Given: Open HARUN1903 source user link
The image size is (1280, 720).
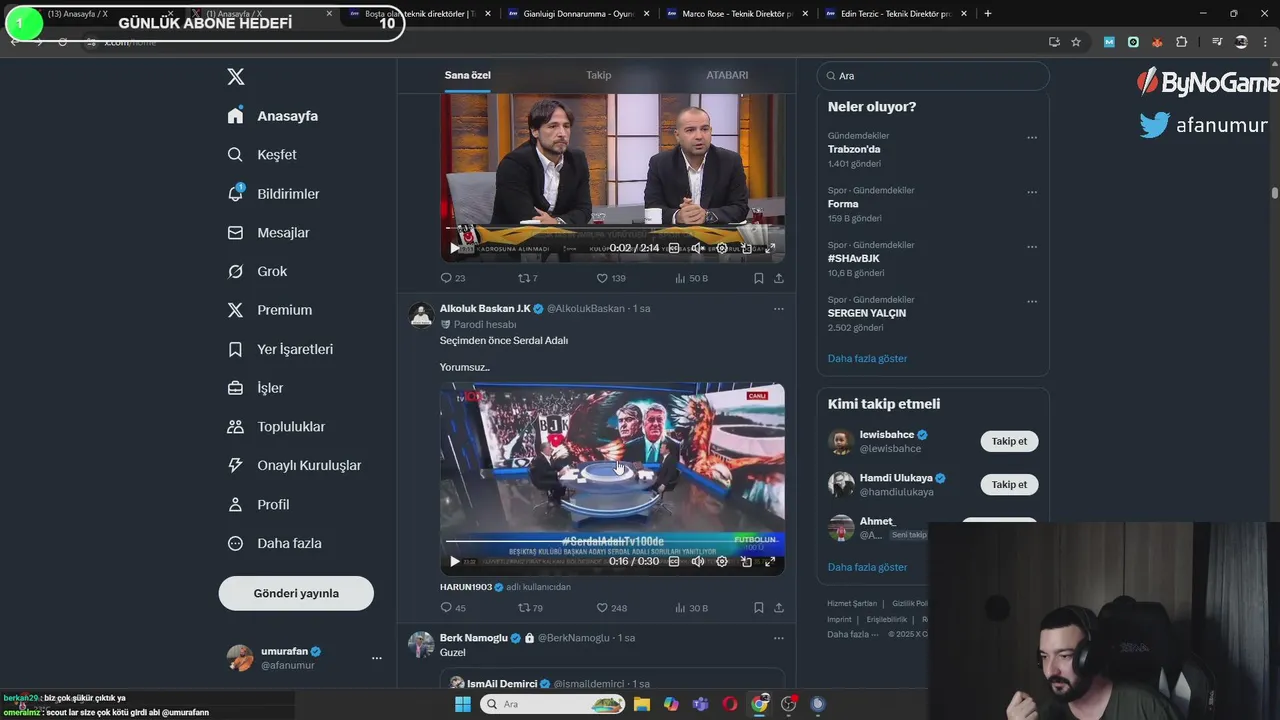Looking at the screenshot, I should [466, 587].
